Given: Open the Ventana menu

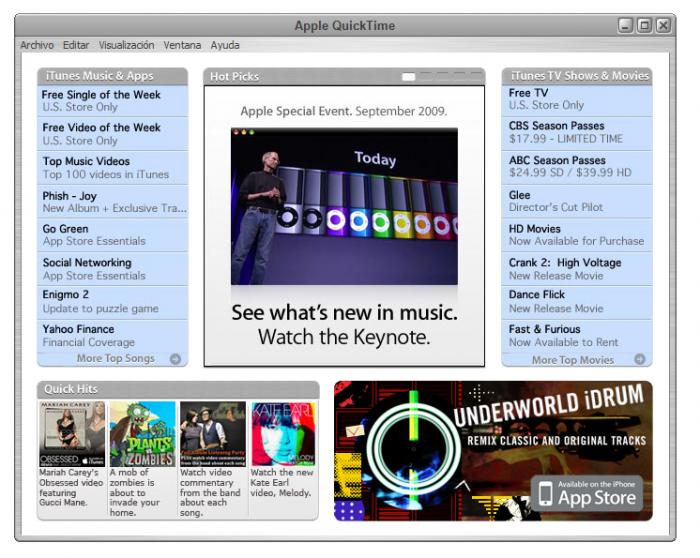Looking at the screenshot, I should 182,45.
